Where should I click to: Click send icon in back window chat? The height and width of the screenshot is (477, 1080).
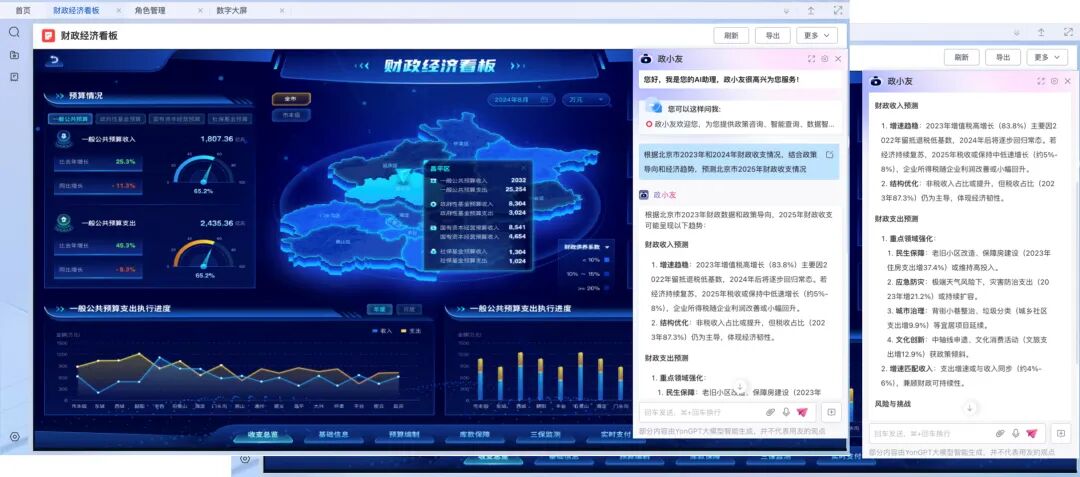click(1031, 434)
